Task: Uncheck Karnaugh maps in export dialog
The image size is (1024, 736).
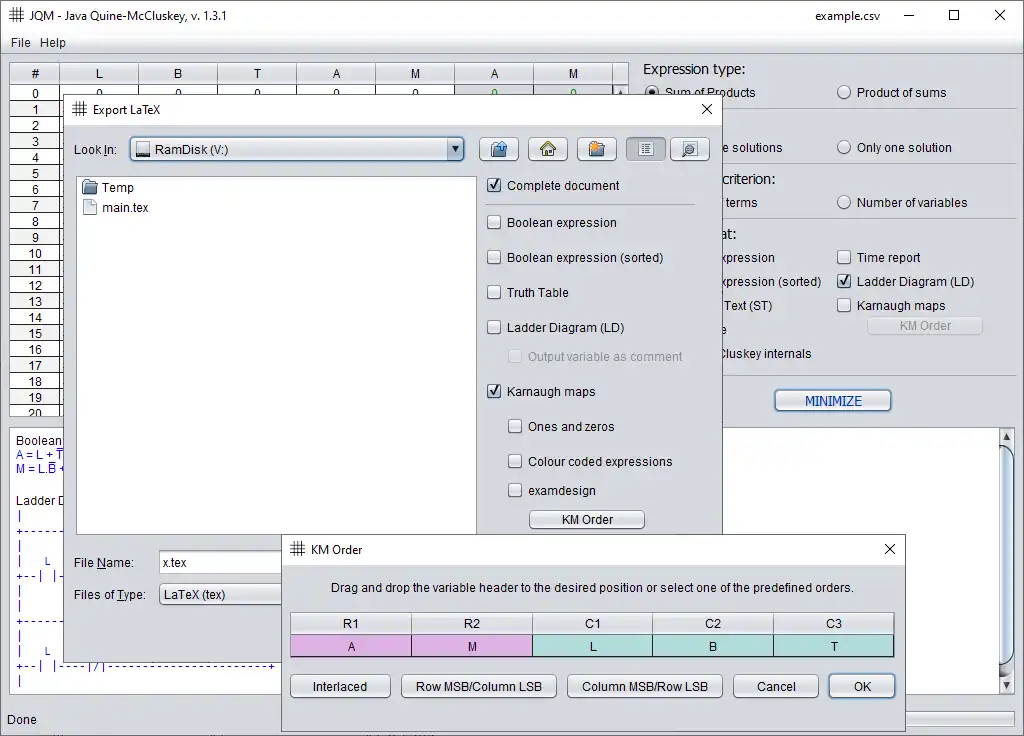Action: [x=494, y=391]
